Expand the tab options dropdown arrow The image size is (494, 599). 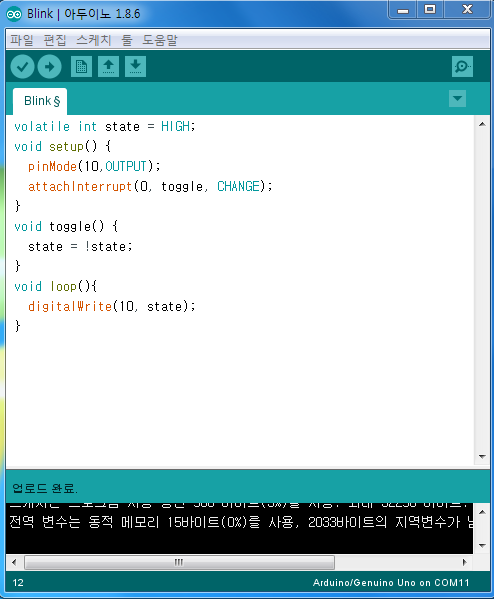(457, 99)
